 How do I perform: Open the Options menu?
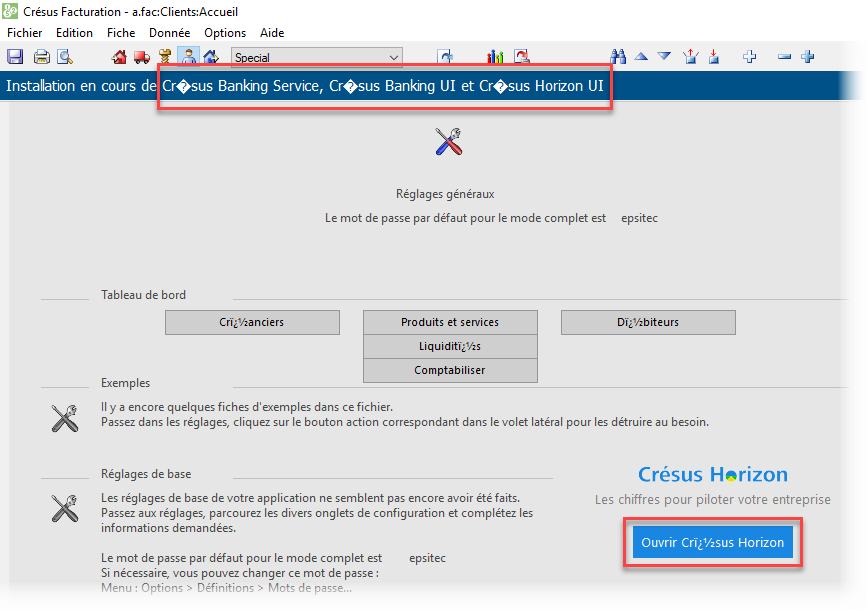click(225, 33)
